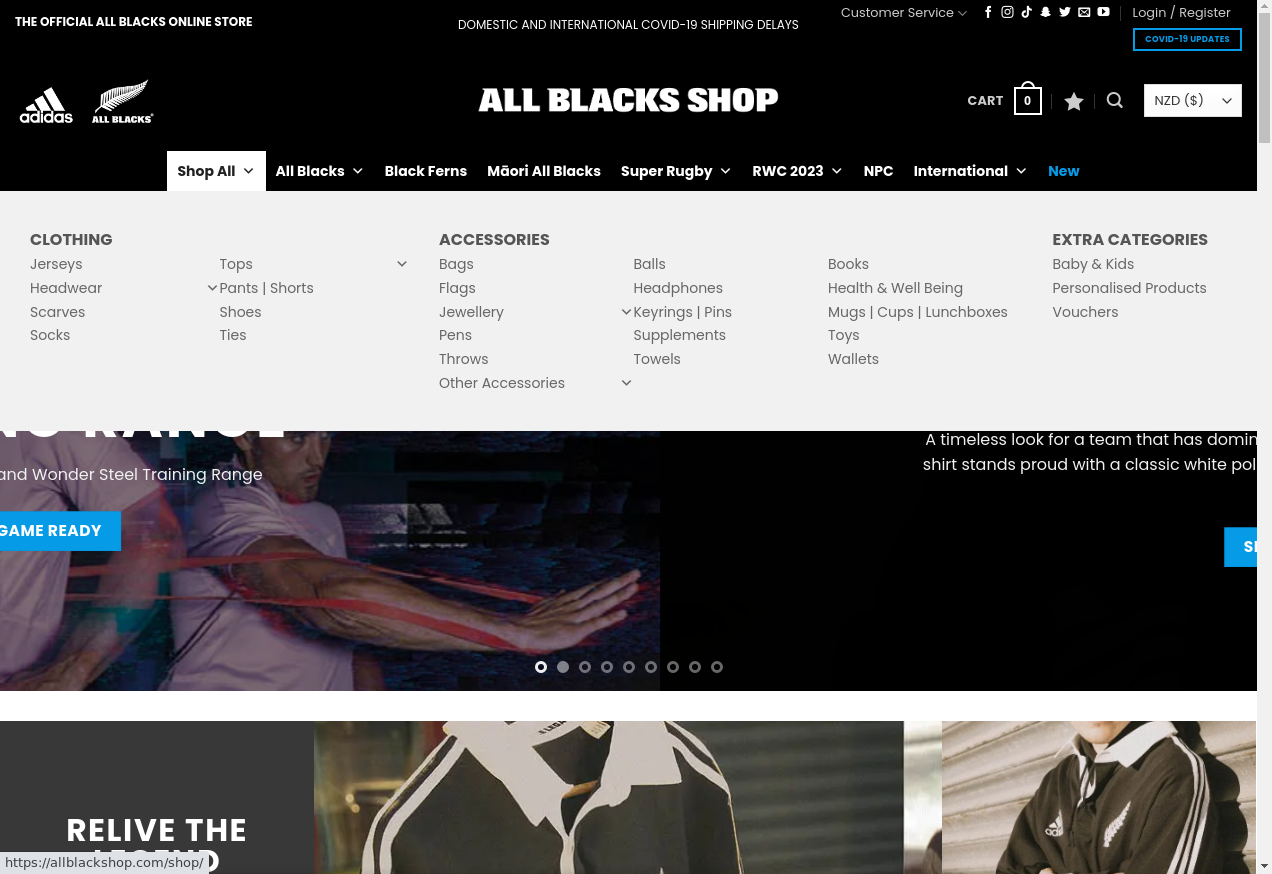The image size is (1272, 874).
Task: Open the wishlist star icon
Action: point(1074,101)
